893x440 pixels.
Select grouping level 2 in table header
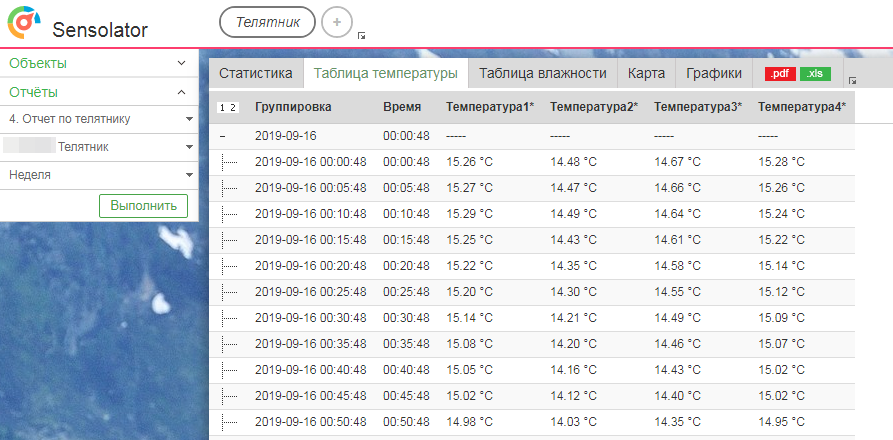pos(234,107)
